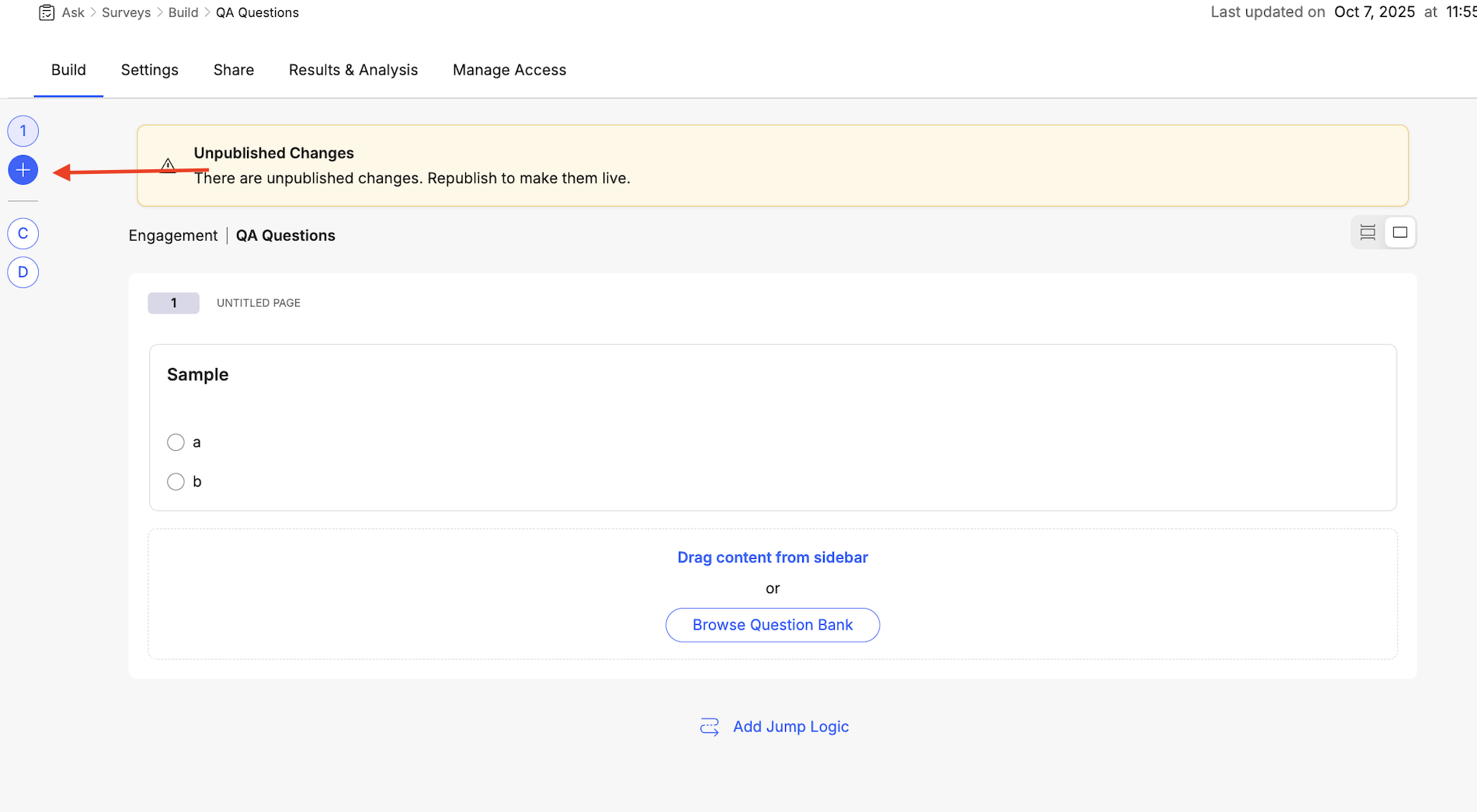This screenshot has width=1477, height=812.
Task: Open the D item in left sidebar
Action: (23, 272)
